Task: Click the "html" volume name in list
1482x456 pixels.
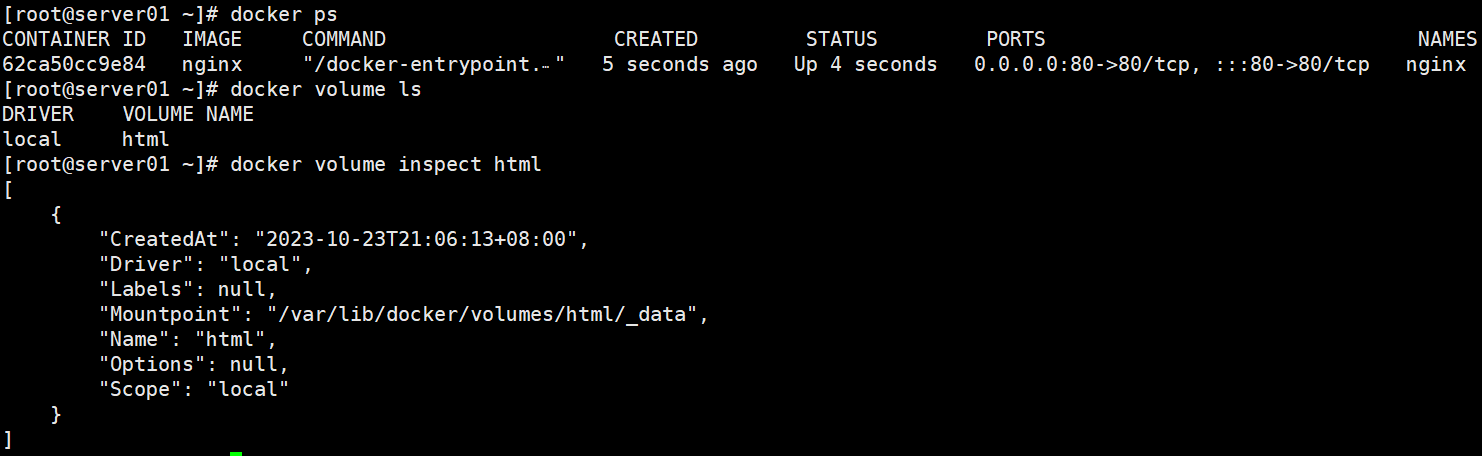Action: (146, 139)
